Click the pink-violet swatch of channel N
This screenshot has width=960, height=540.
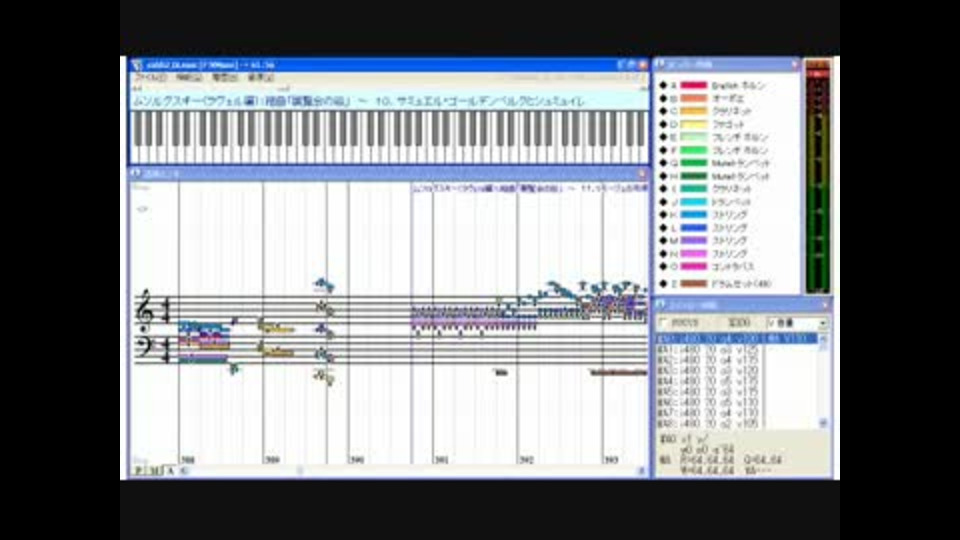pyautogui.click(x=694, y=253)
